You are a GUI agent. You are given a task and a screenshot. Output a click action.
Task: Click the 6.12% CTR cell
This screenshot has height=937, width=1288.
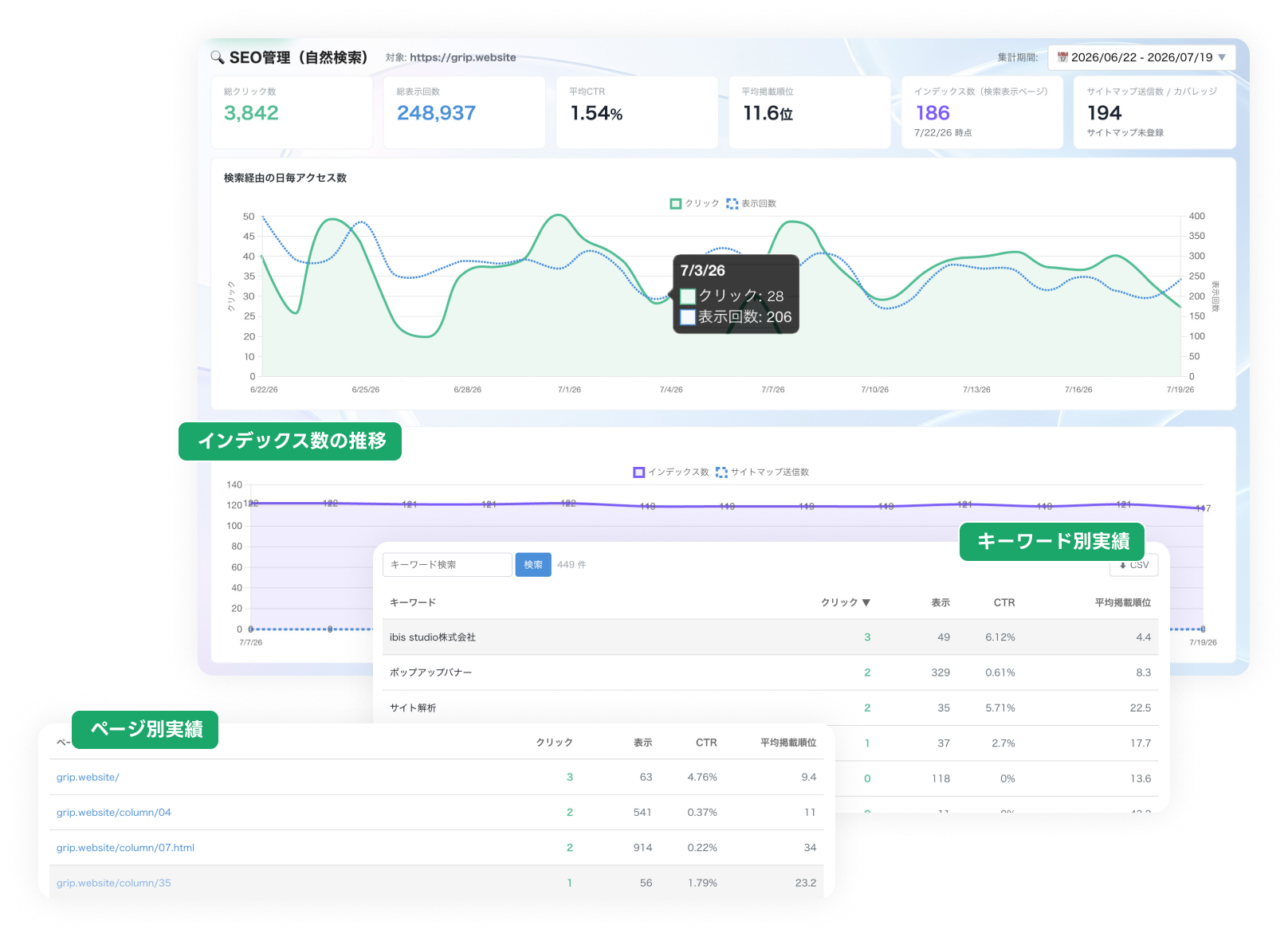pos(999,637)
